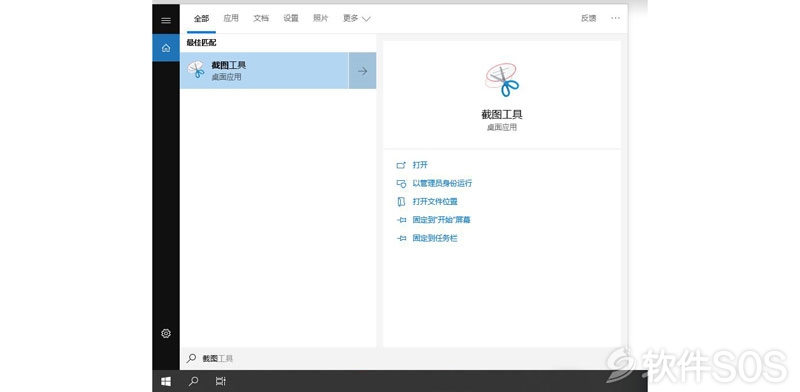Select the 截图工具 best match result
800x392 pixels.
point(264,71)
